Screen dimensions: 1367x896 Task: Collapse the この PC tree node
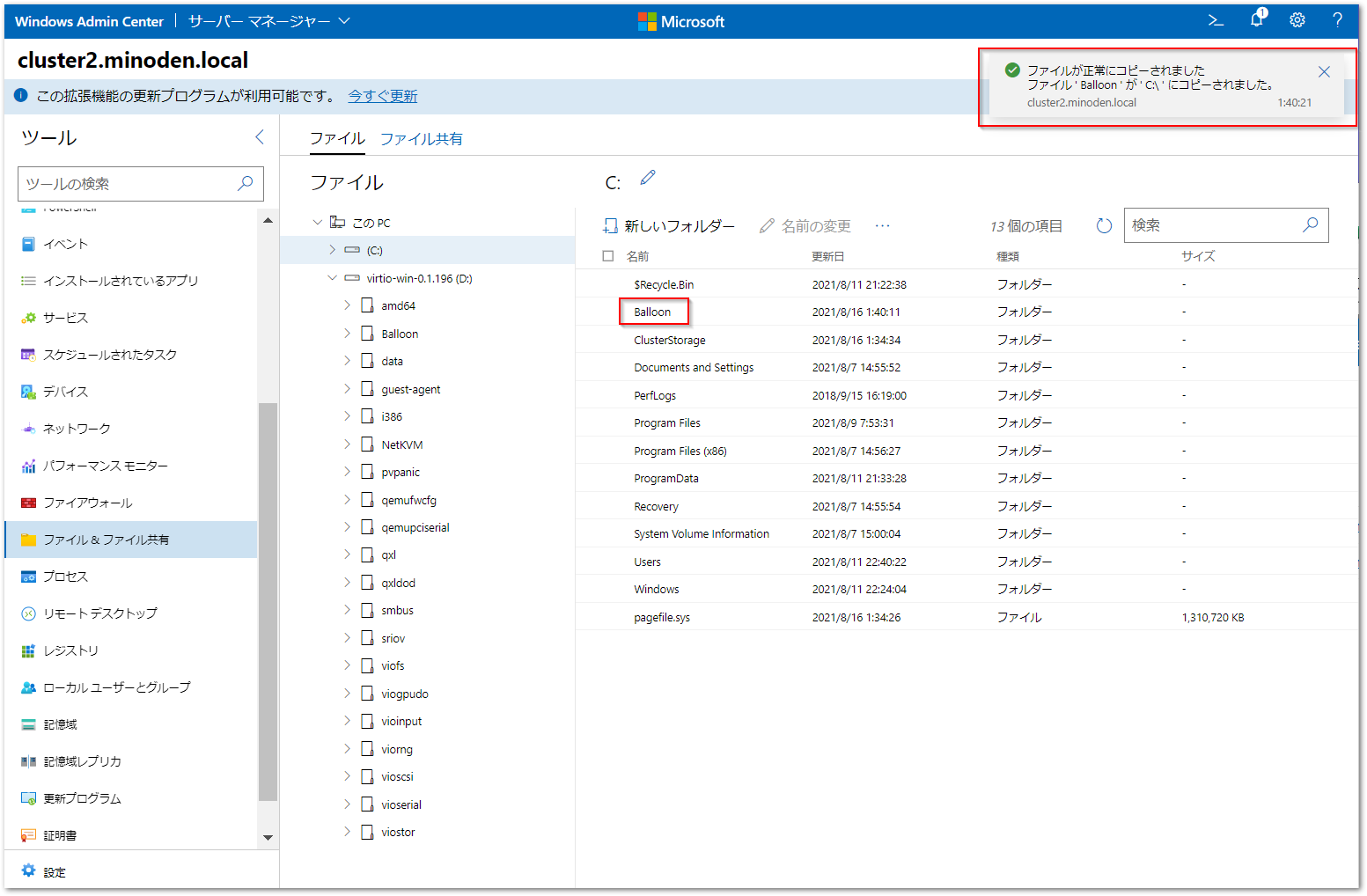318,223
